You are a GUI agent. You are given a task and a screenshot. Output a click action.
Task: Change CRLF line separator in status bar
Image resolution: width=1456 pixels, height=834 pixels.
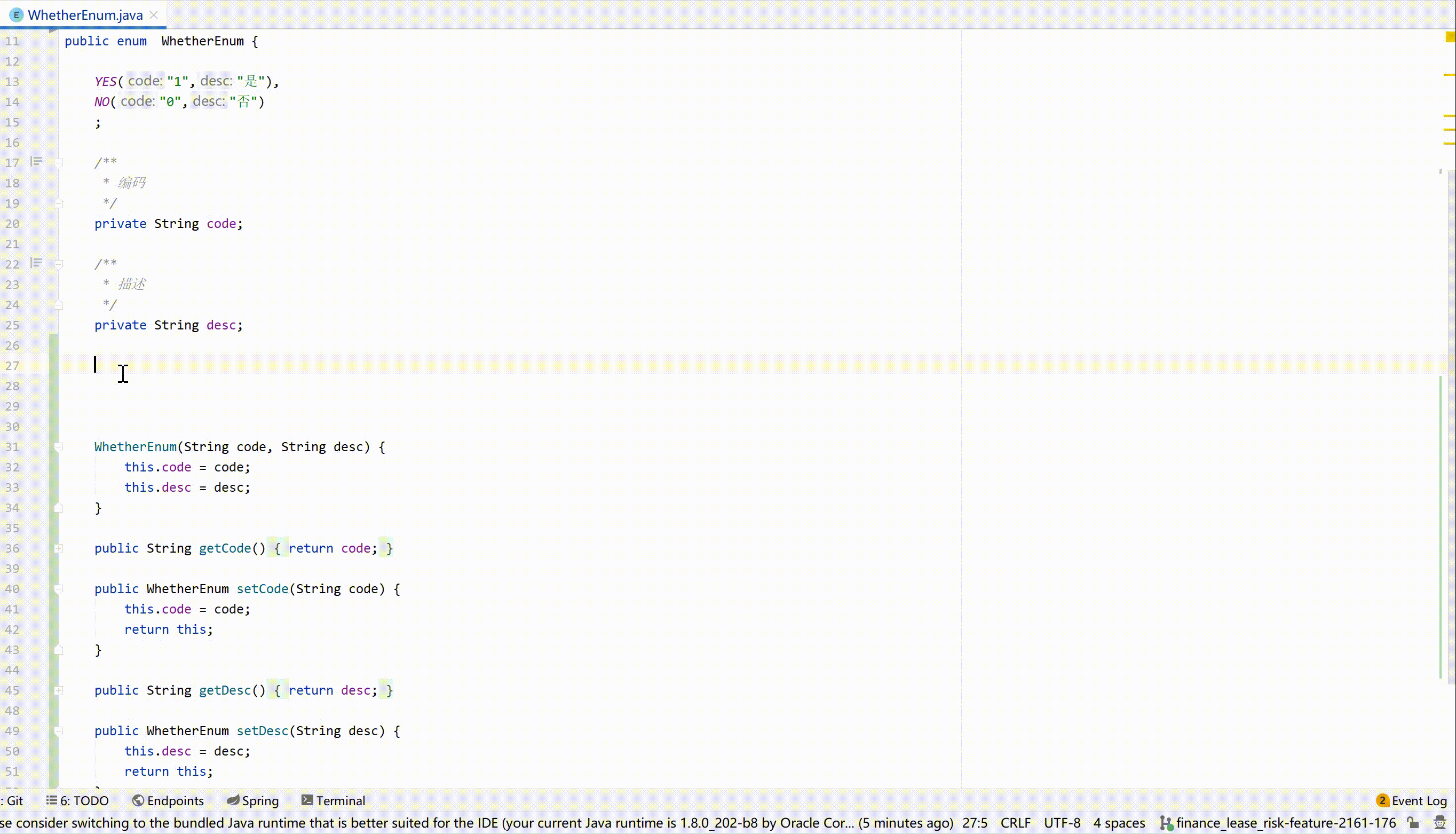coord(1015,823)
